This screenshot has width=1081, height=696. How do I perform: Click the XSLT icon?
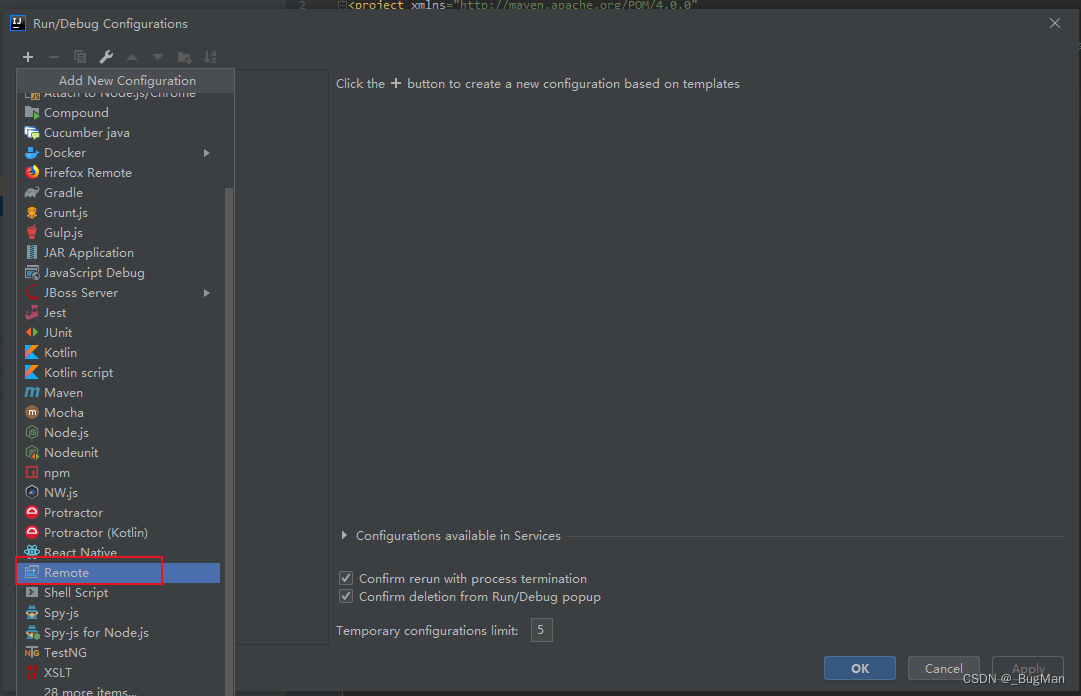[32, 672]
